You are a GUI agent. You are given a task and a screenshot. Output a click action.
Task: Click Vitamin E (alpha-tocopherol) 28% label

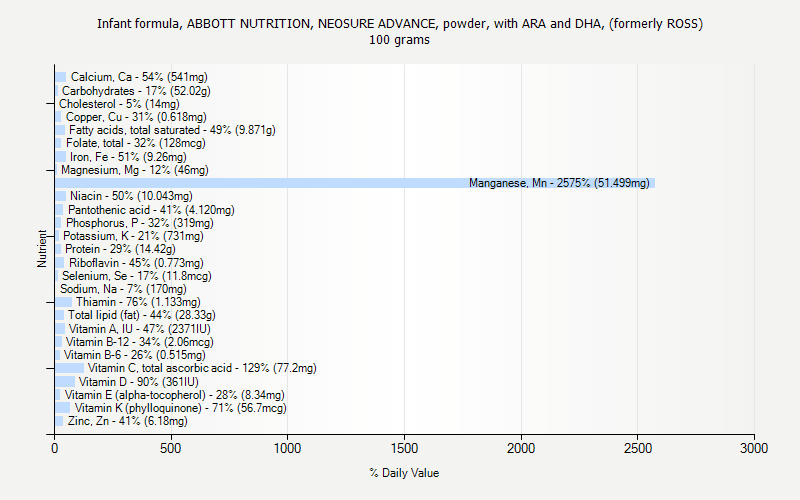pos(175,395)
